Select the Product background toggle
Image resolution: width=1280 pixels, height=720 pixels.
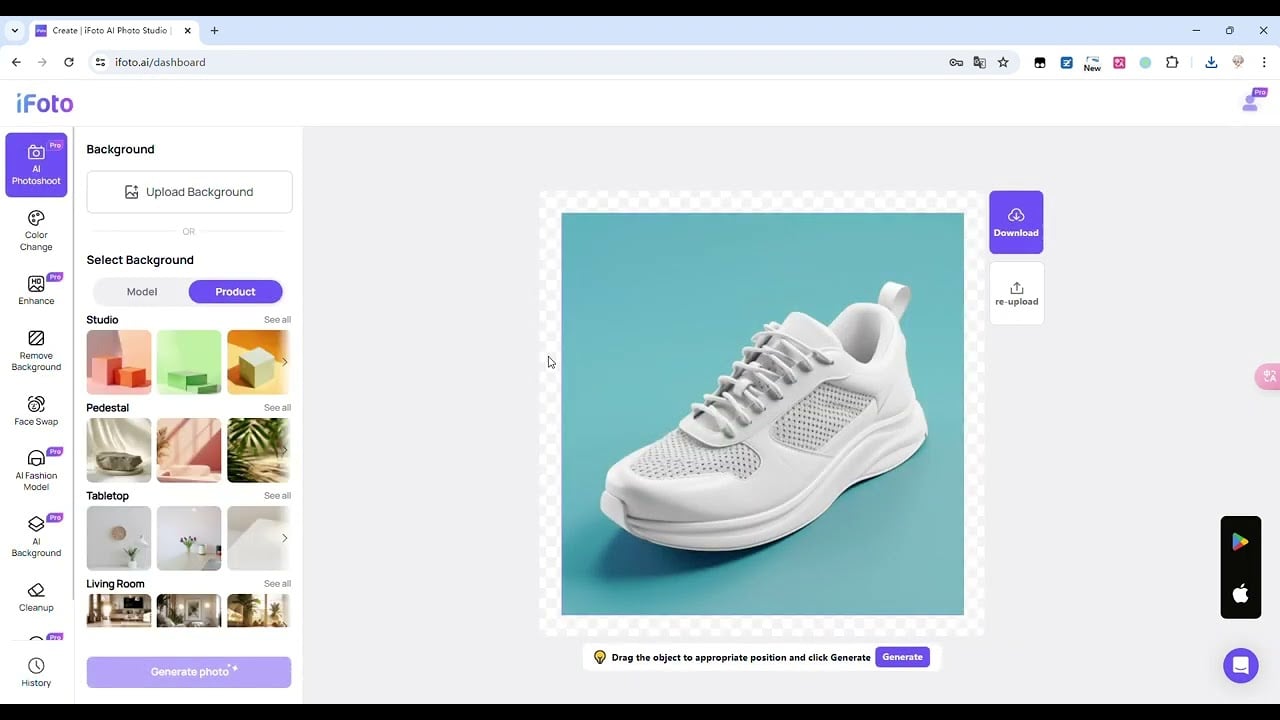coord(235,292)
